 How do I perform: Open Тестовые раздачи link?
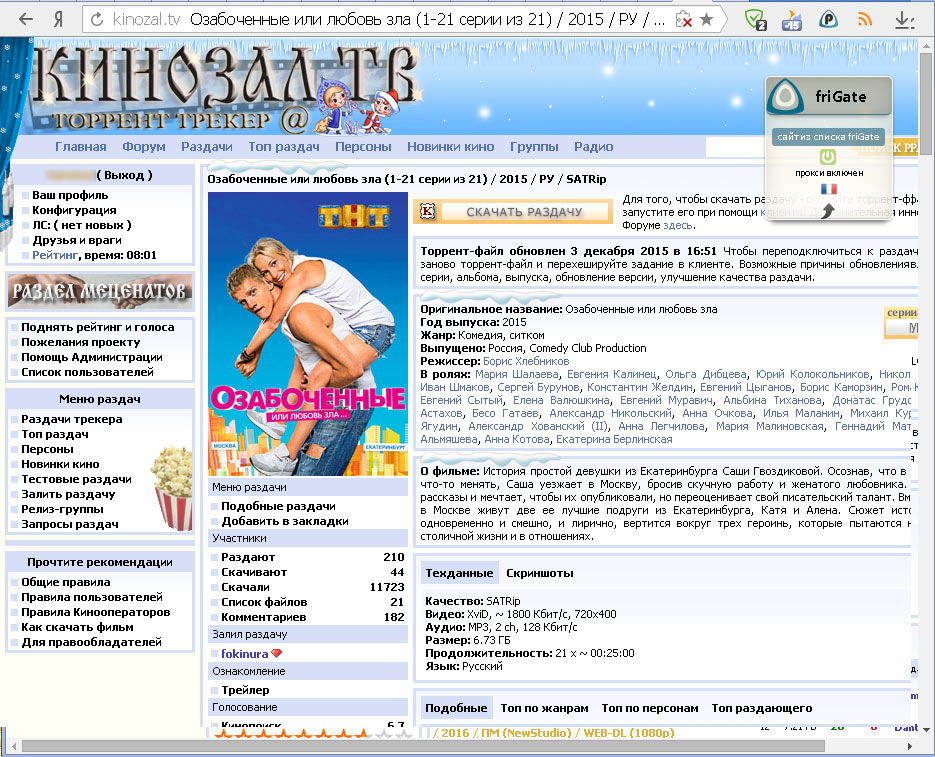click(76, 479)
